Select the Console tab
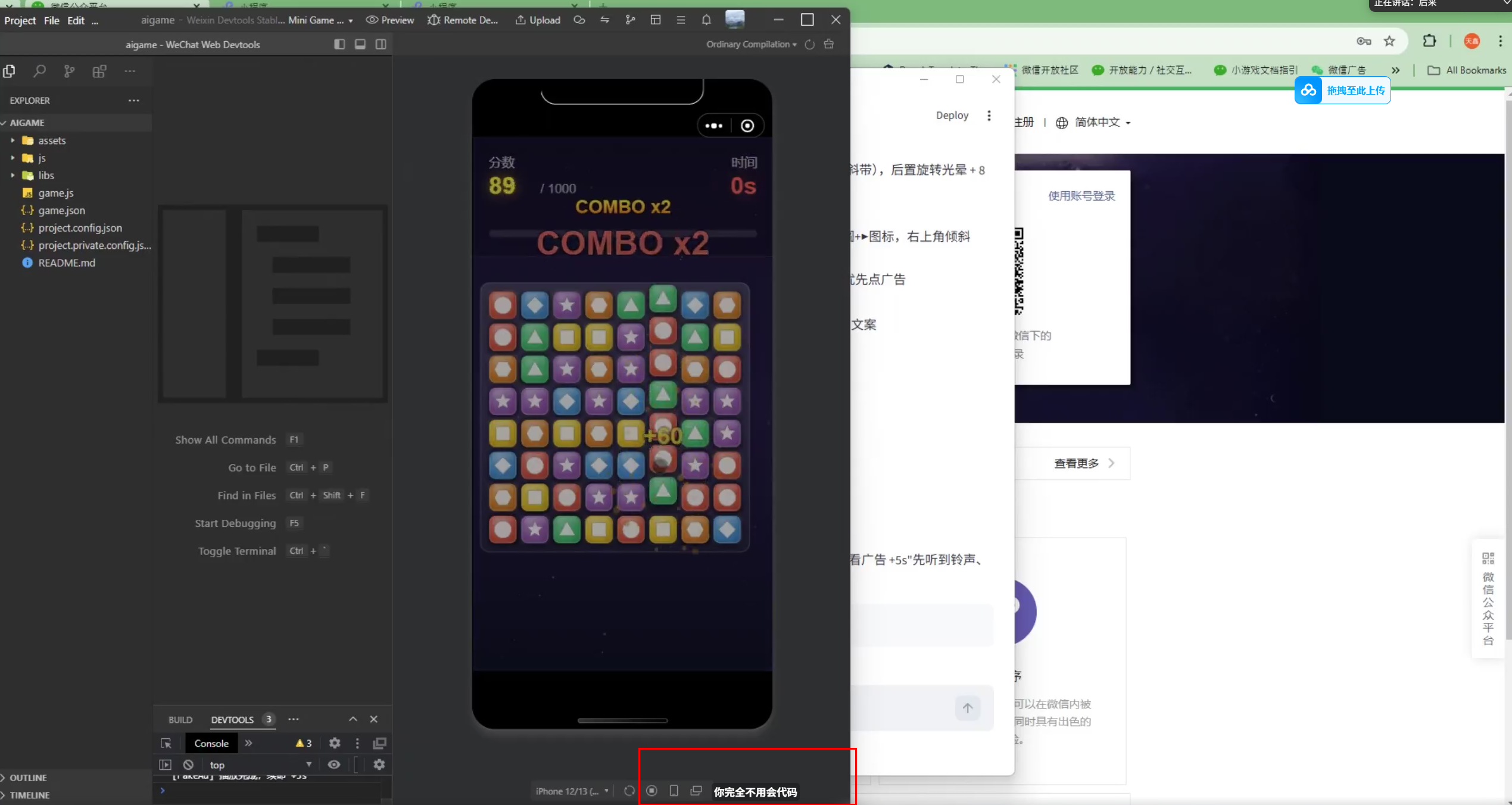 (211, 743)
